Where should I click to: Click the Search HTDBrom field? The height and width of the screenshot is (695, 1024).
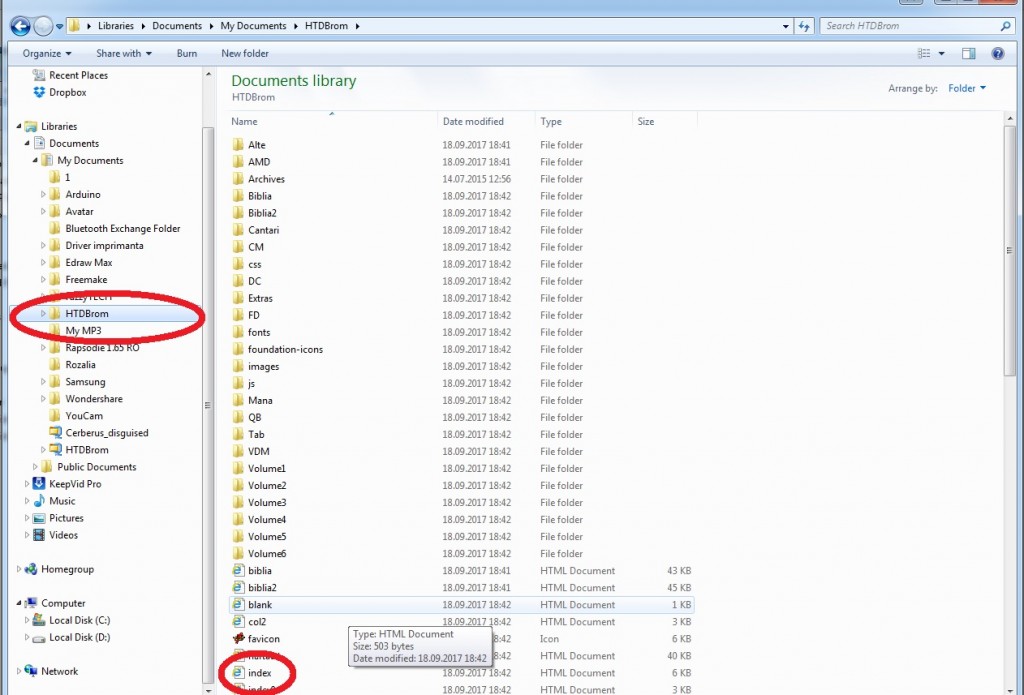(x=917, y=26)
